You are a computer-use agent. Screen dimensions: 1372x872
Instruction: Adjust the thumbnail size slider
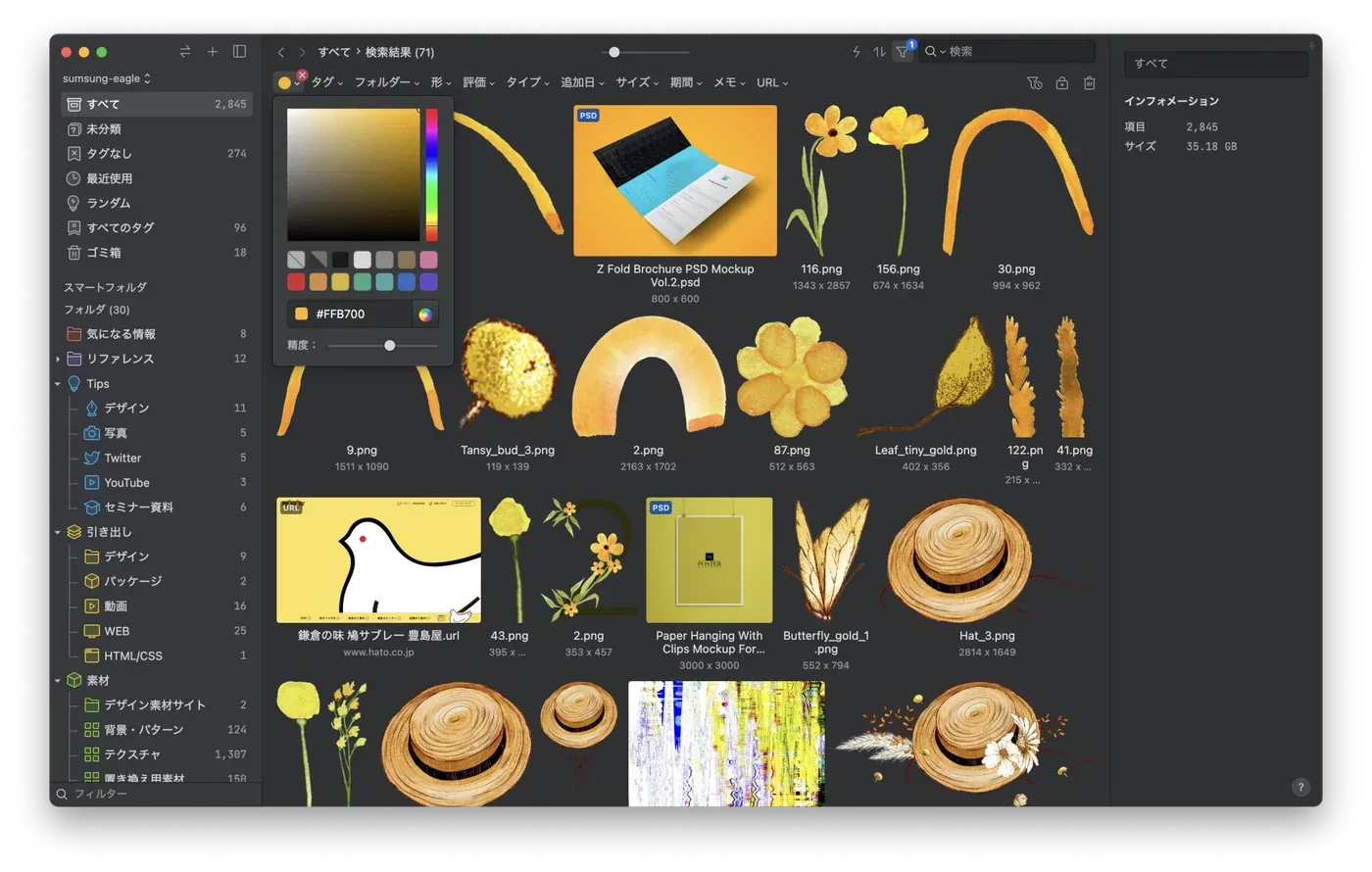click(x=614, y=52)
